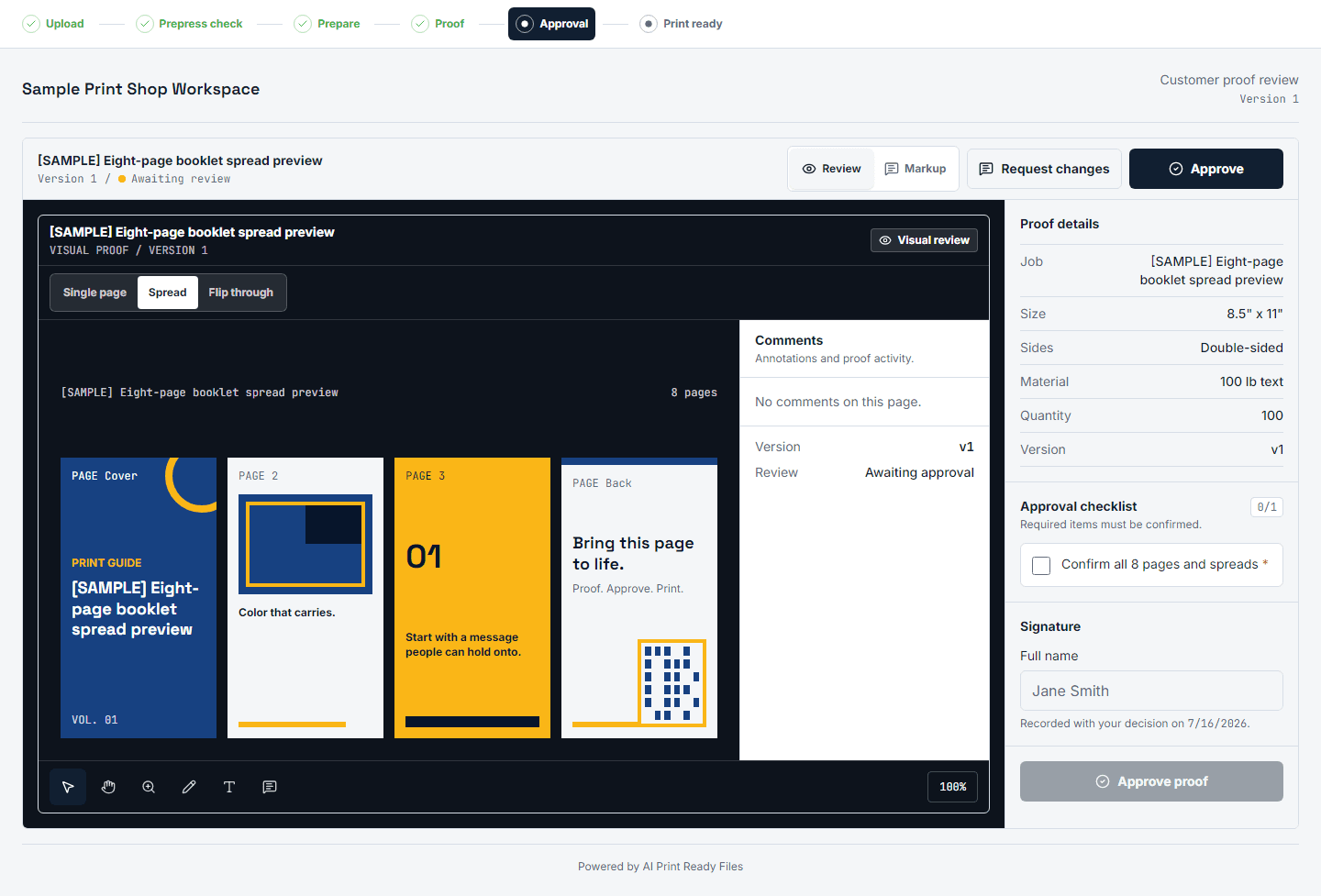Click the Full name signature field
The image size is (1321, 896).
(1151, 691)
